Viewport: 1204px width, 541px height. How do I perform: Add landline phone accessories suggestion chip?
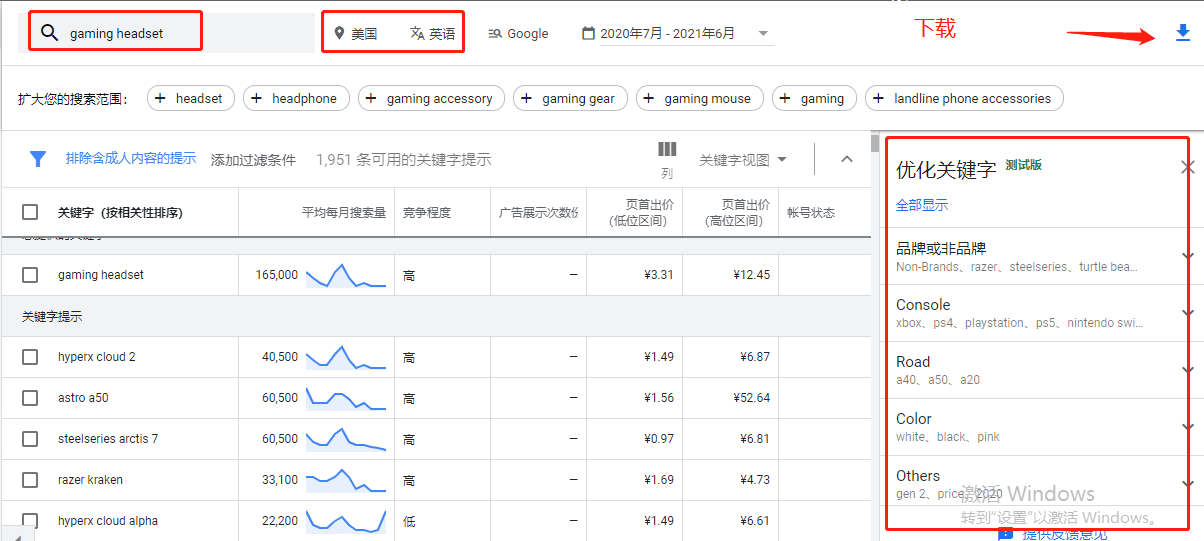[x=964, y=98]
